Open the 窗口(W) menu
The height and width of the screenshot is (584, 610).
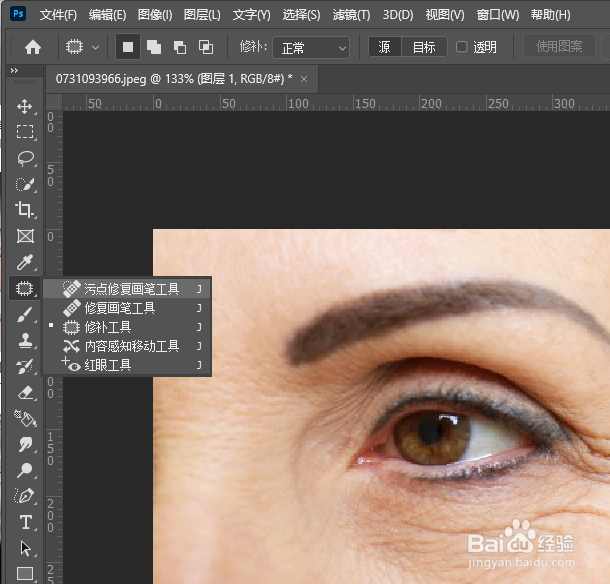tap(498, 15)
